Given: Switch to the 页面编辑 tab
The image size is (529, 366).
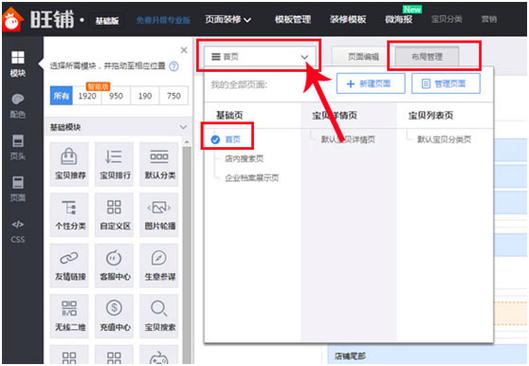Looking at the screenshot, I should pos(363,57).
